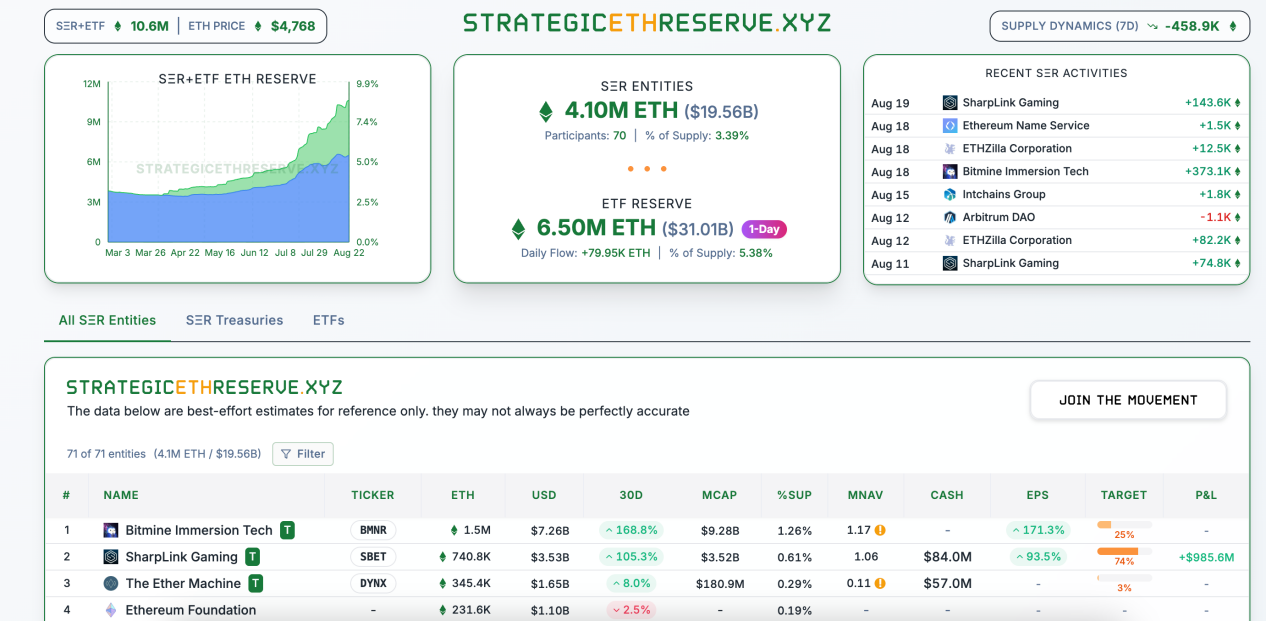Click the Ethereum Foundation logo in row 4

point(110,609)
